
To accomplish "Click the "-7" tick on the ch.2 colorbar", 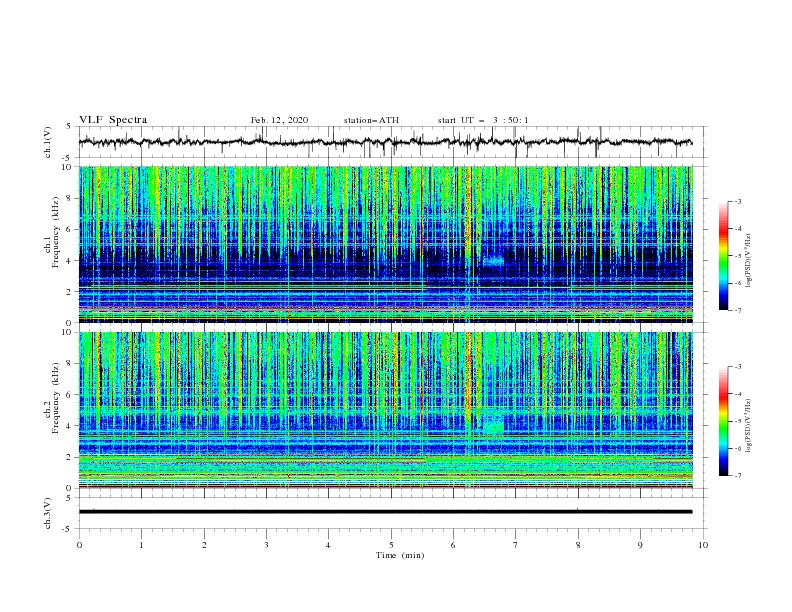I will [x=737, y=476].
